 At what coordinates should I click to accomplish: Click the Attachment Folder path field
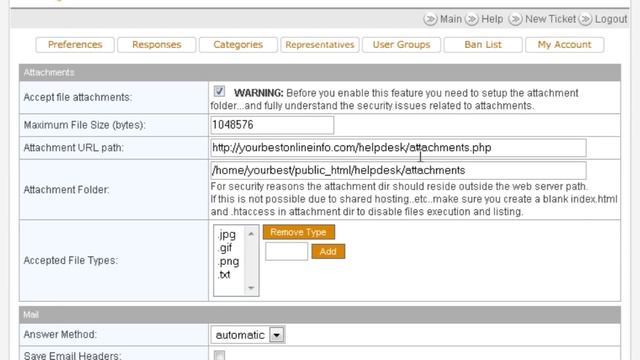[398, 170]
